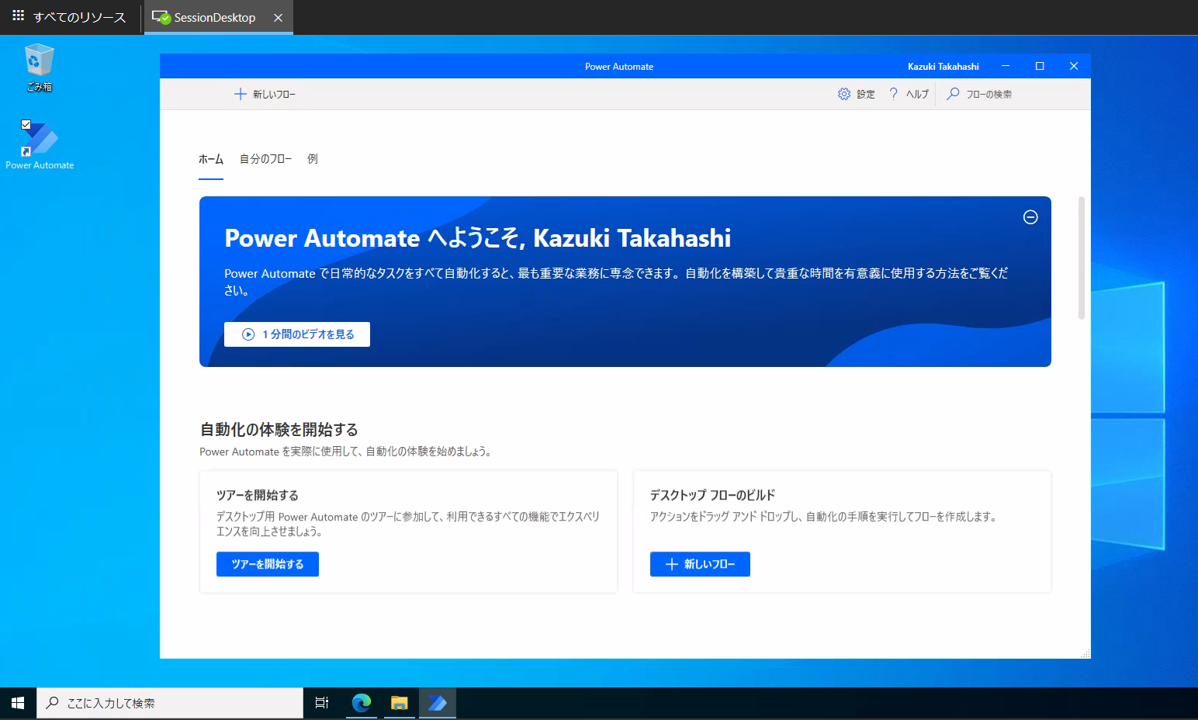This screenshot has height=720, width=1198.
Task: Launch Power Automate from the taskbar
Action: 437,703
